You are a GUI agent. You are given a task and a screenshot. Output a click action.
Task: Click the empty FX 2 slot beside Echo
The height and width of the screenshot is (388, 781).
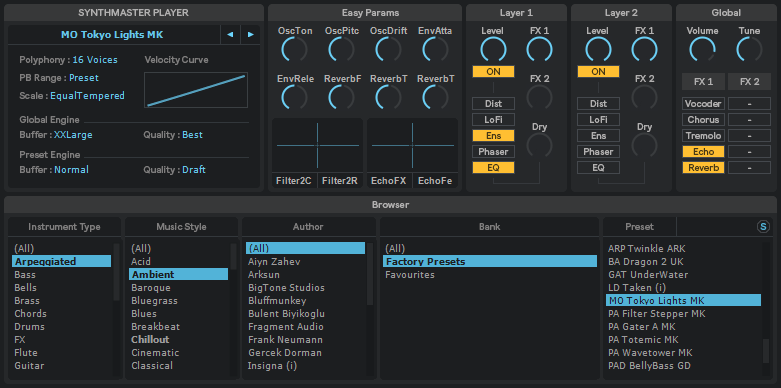(x=749, y=151)
